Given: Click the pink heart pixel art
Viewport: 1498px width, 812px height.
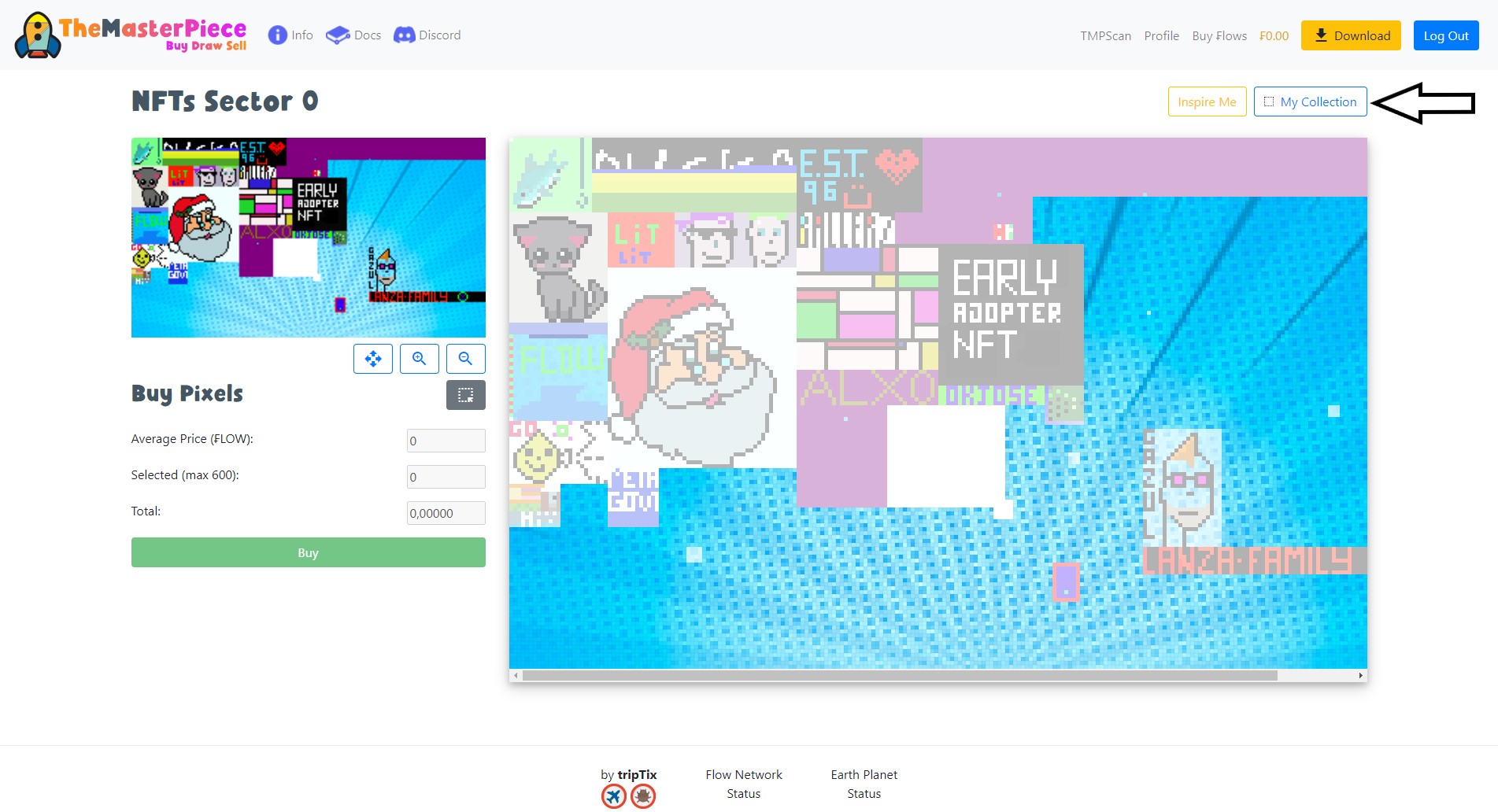Looking at the screenshot, I should point(897,165).
